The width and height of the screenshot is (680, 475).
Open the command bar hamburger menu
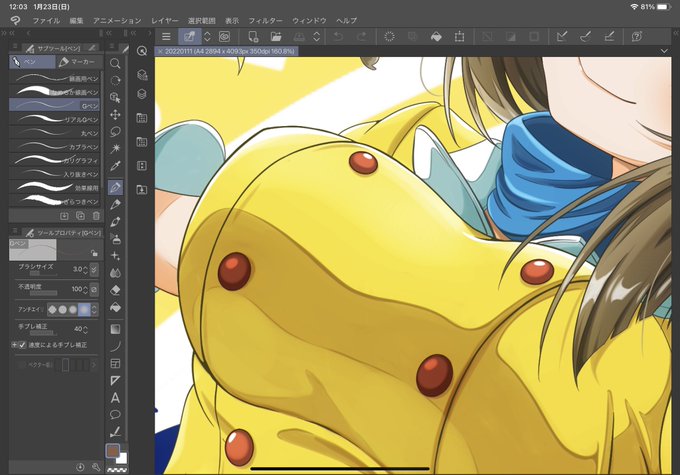pos(166,36)
